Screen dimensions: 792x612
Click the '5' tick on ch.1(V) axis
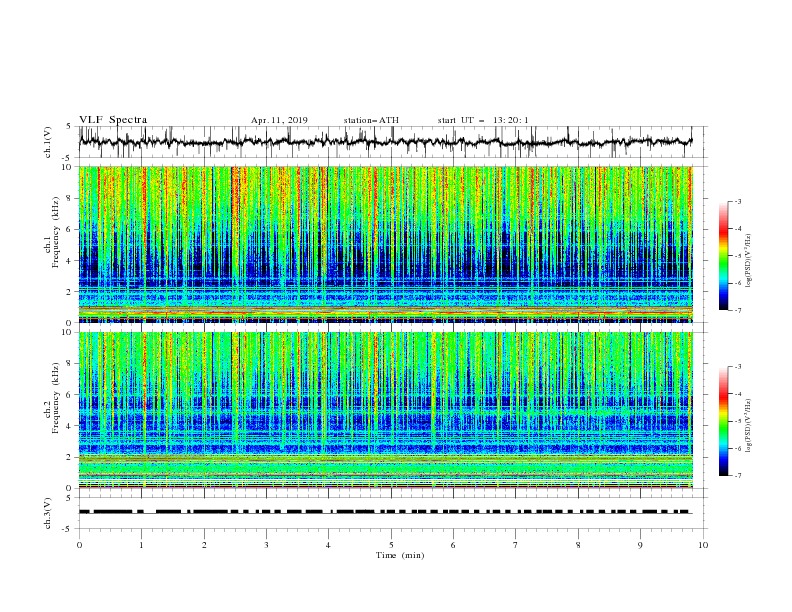click(x=70, y=126)
